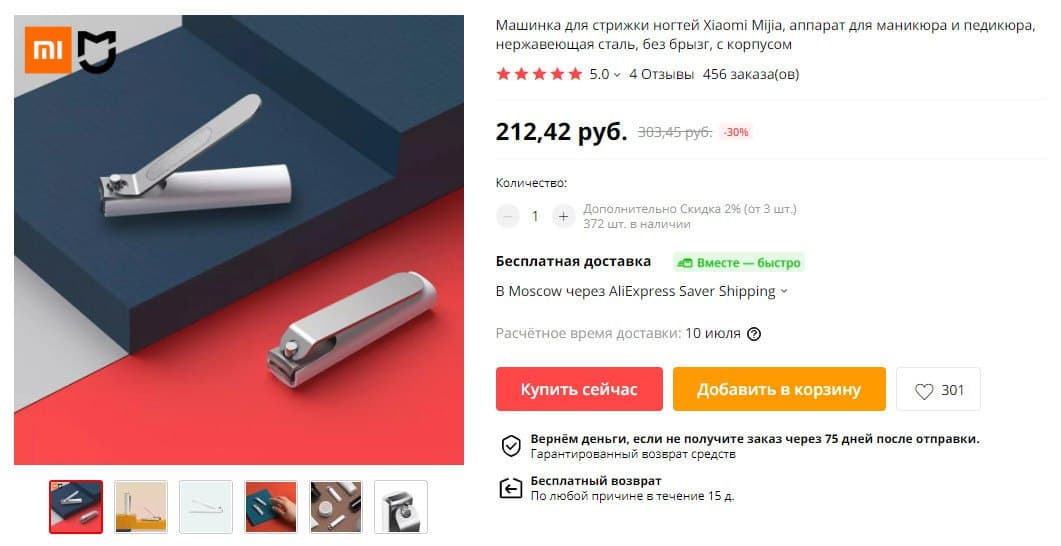1061x546 pixels.
Task: Select first thumbnail with blue-red background
Action: pos(76,507)
